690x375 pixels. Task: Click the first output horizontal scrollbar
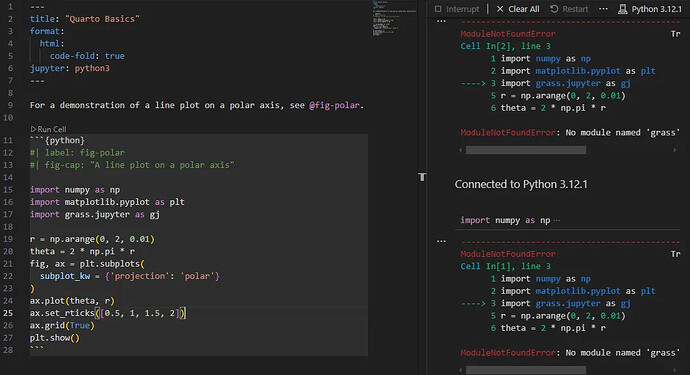click(526, 150)
